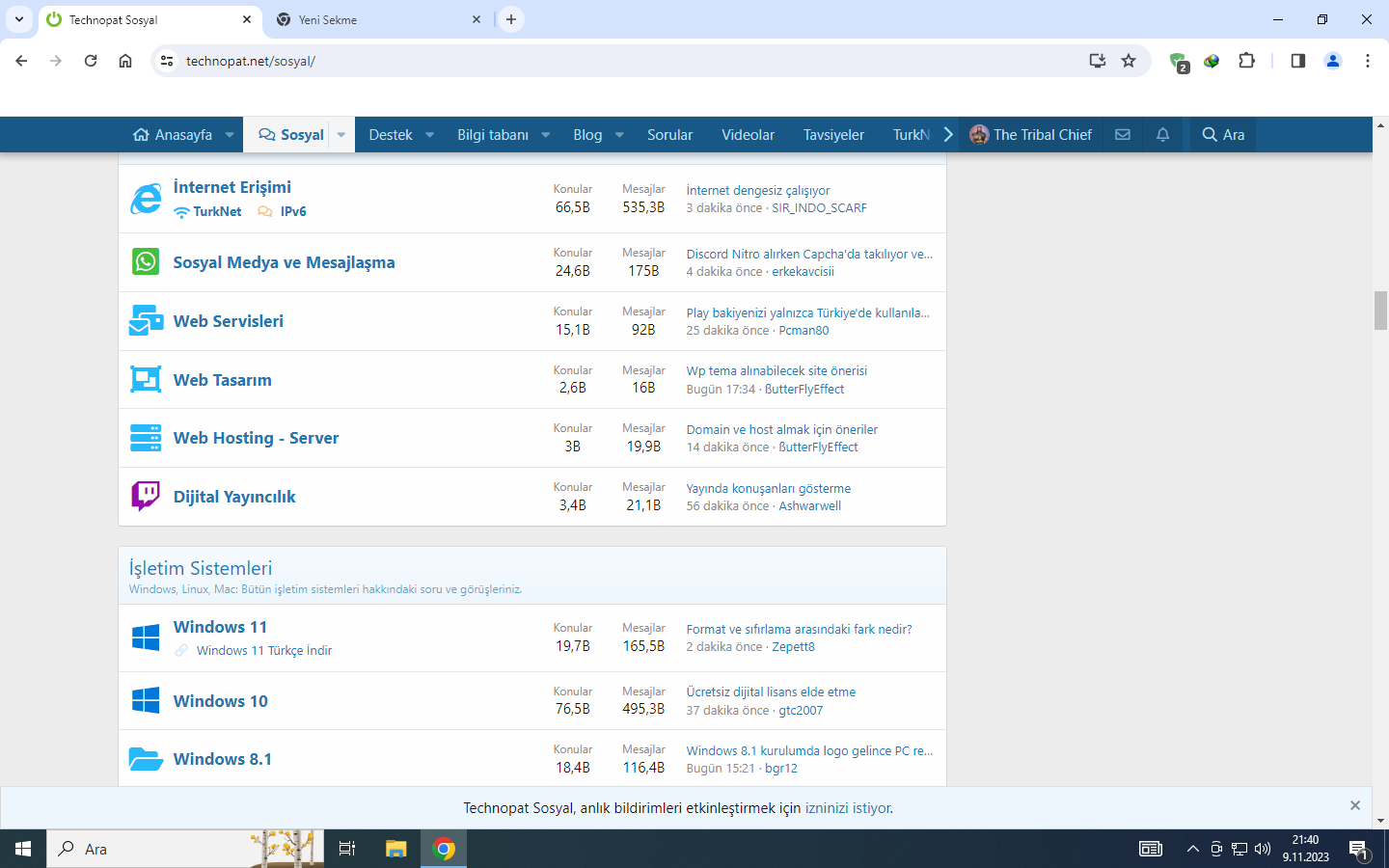Open the IPv6 subforum link

293,211
